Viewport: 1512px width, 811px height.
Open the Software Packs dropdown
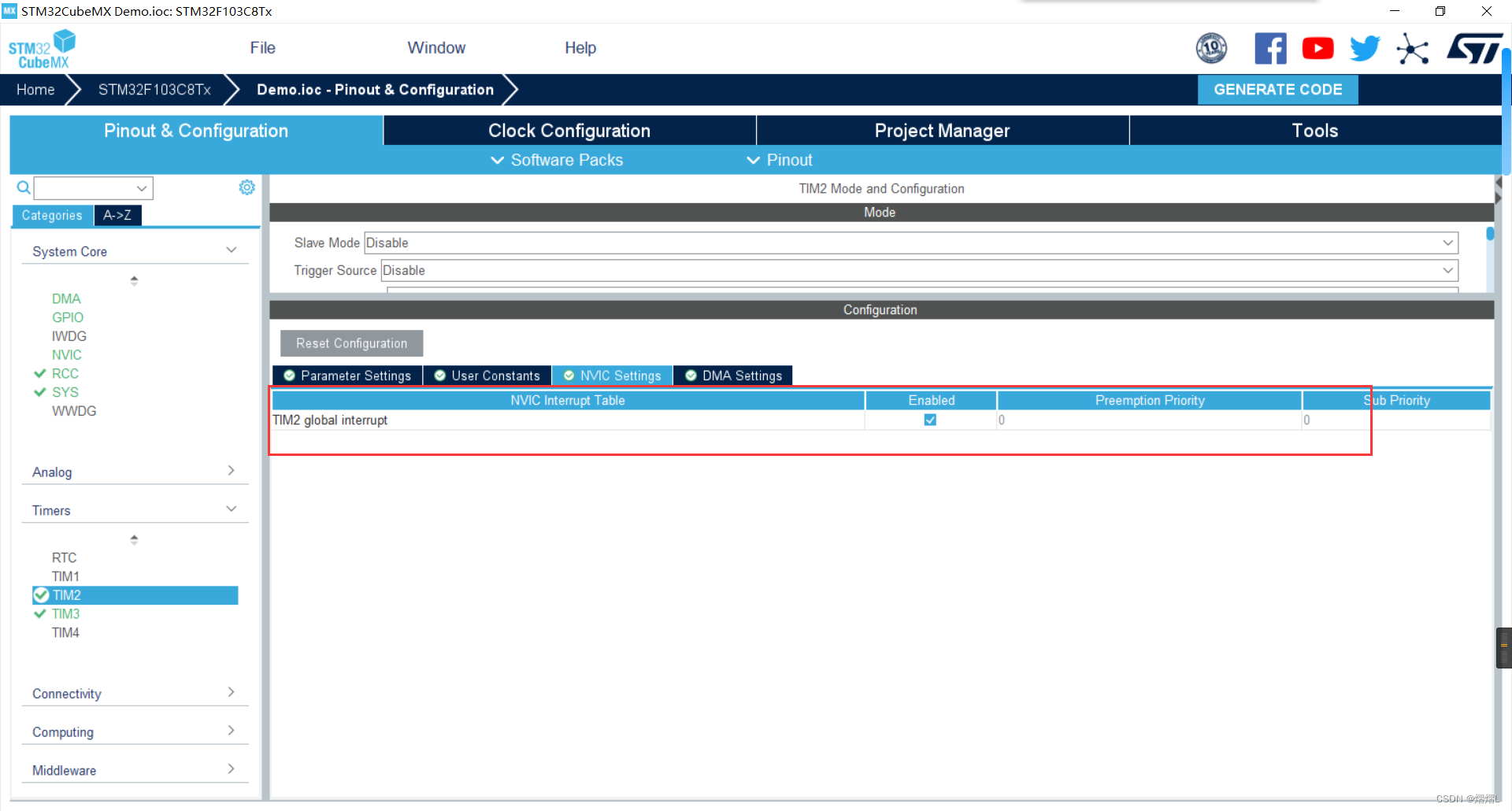pyautogui.click(x=557, y=160)
